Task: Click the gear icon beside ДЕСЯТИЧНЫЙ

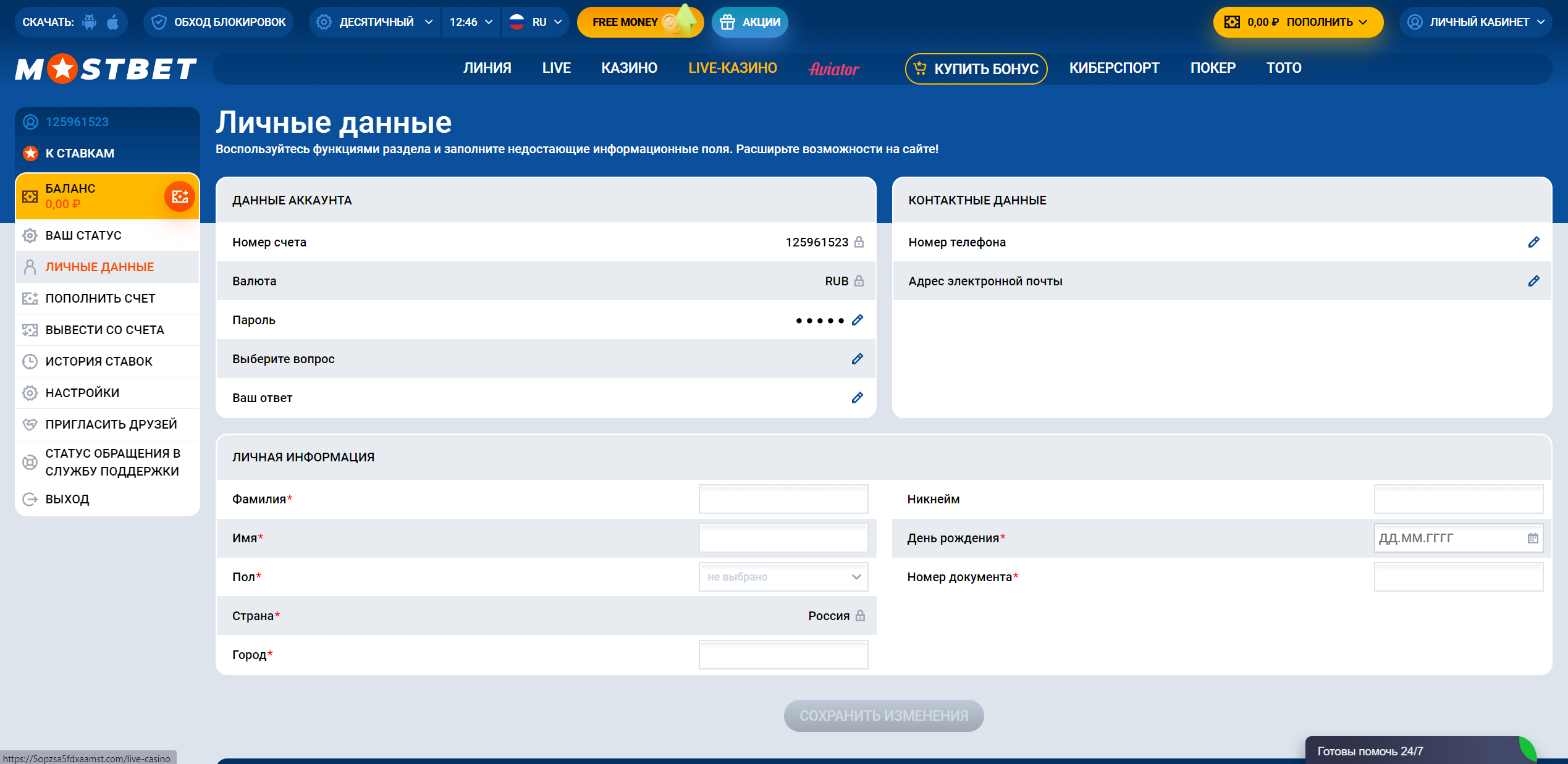Action: (324, 22)
